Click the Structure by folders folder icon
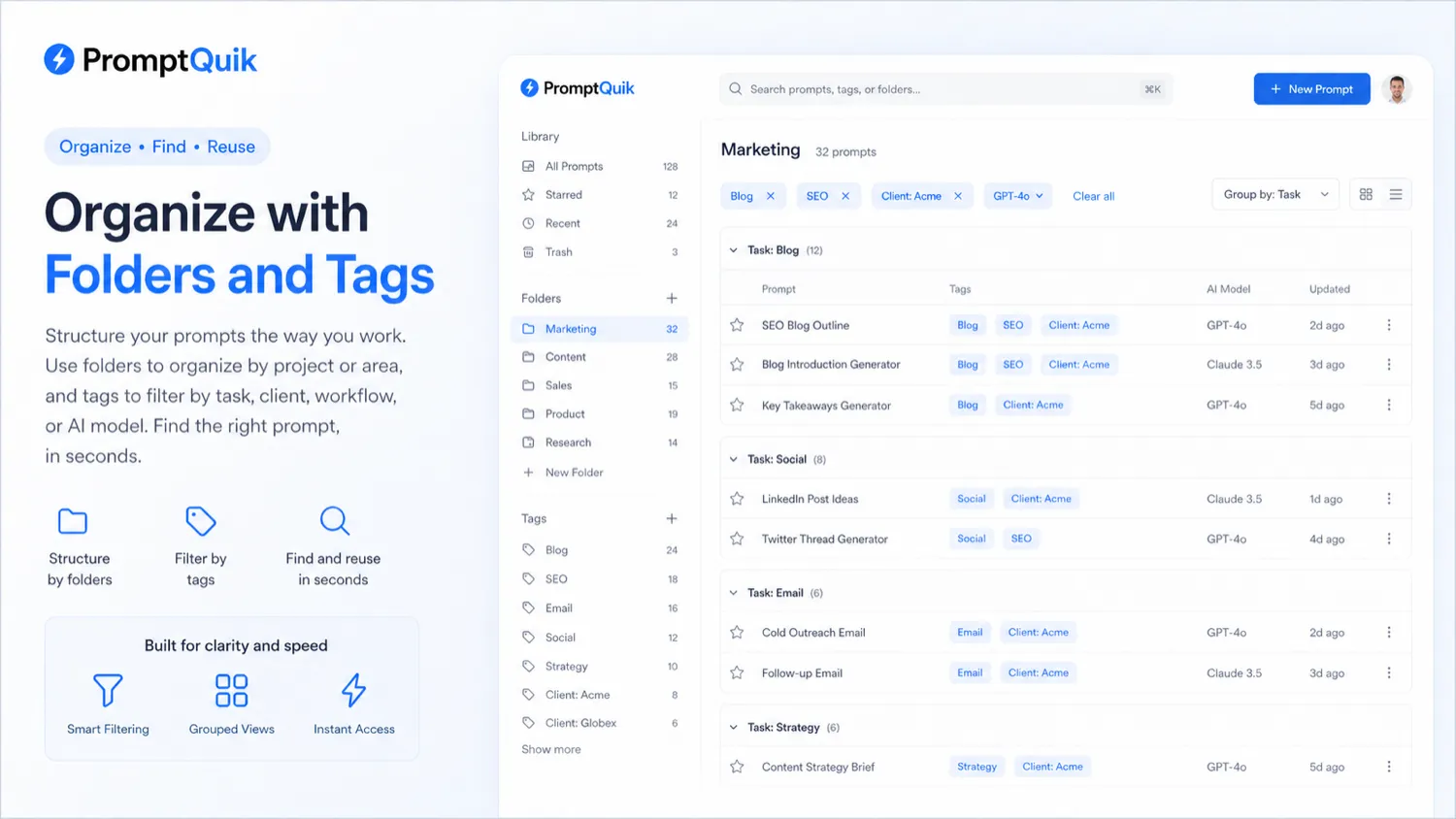The width and height of the screenshot is (1456, 819). (73, 521)
